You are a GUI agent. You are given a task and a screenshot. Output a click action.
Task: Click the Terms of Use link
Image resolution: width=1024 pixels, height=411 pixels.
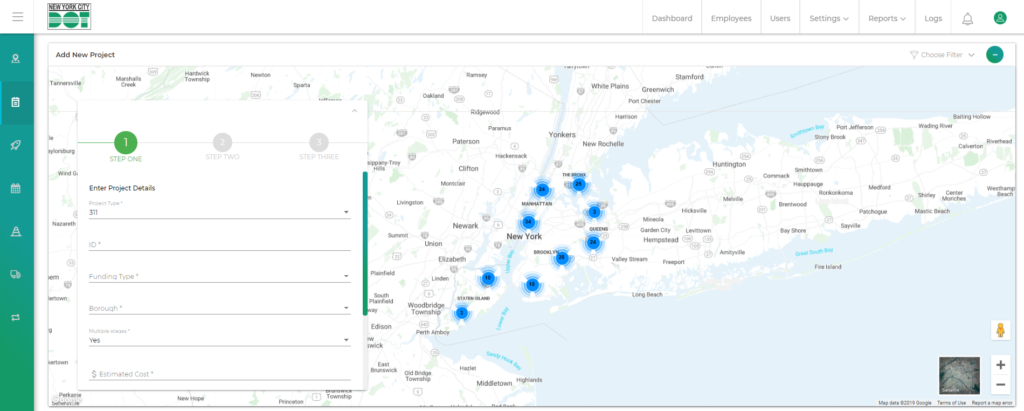951,403
